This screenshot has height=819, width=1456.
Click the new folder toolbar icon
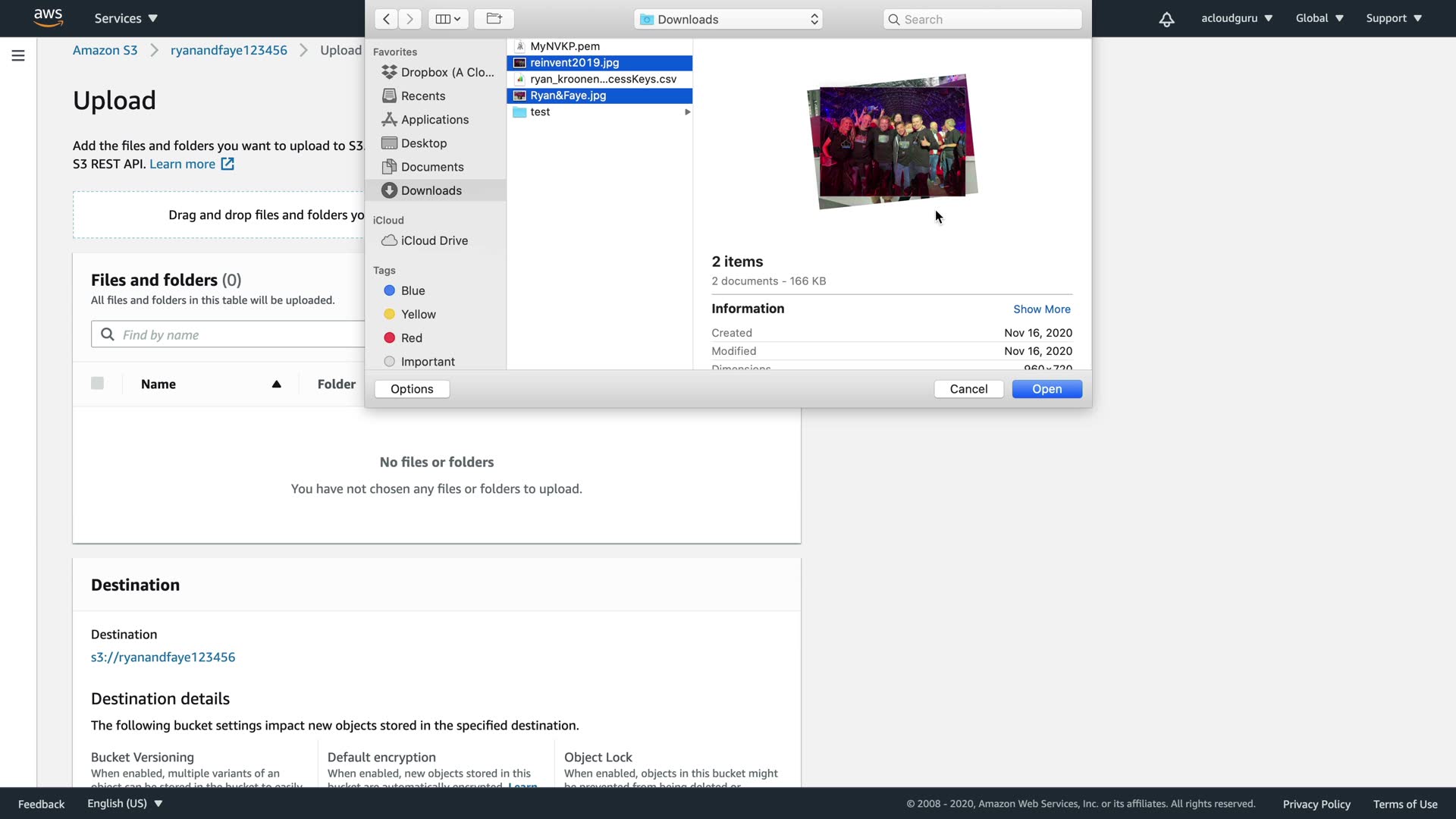pos(494,19)
